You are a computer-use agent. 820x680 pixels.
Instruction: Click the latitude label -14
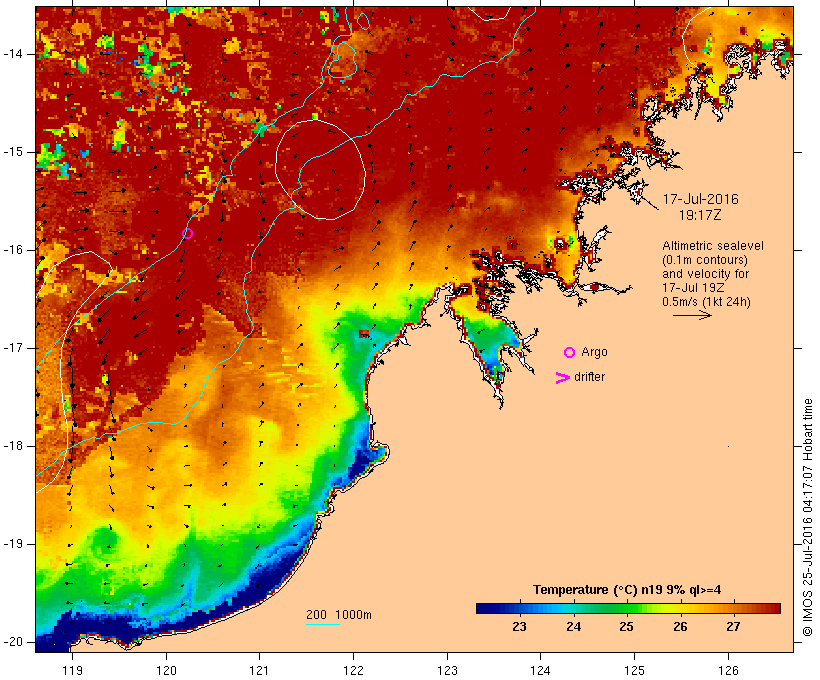[13, 54]
